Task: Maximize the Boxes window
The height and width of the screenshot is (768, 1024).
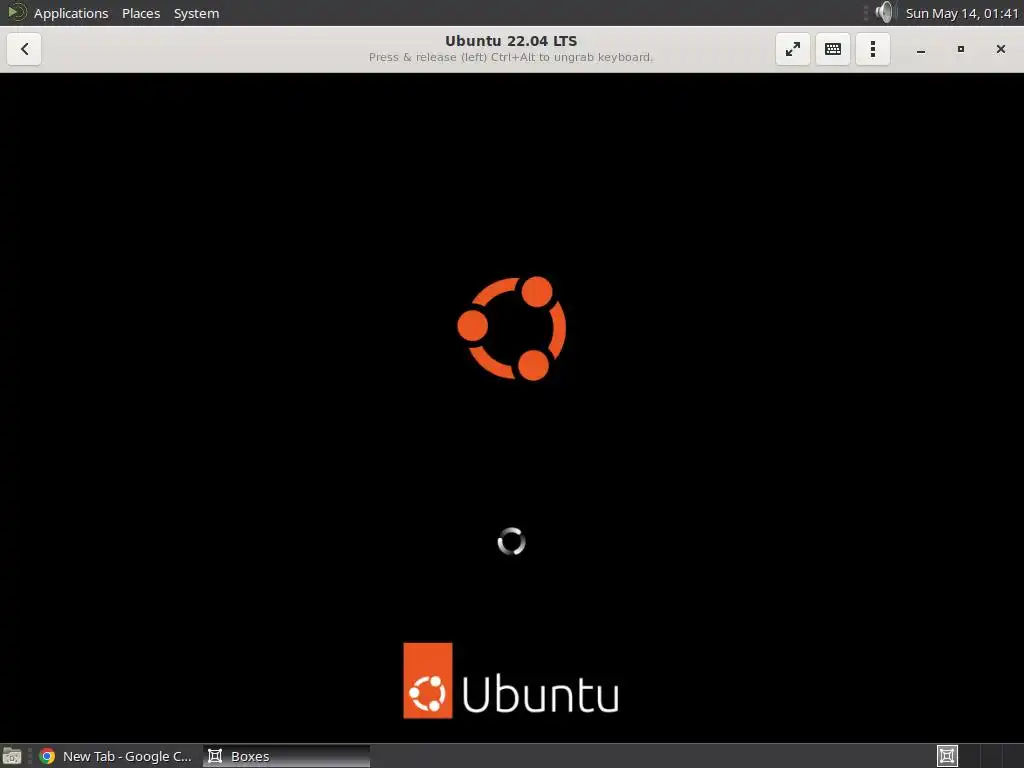Action: coord(961,49)
